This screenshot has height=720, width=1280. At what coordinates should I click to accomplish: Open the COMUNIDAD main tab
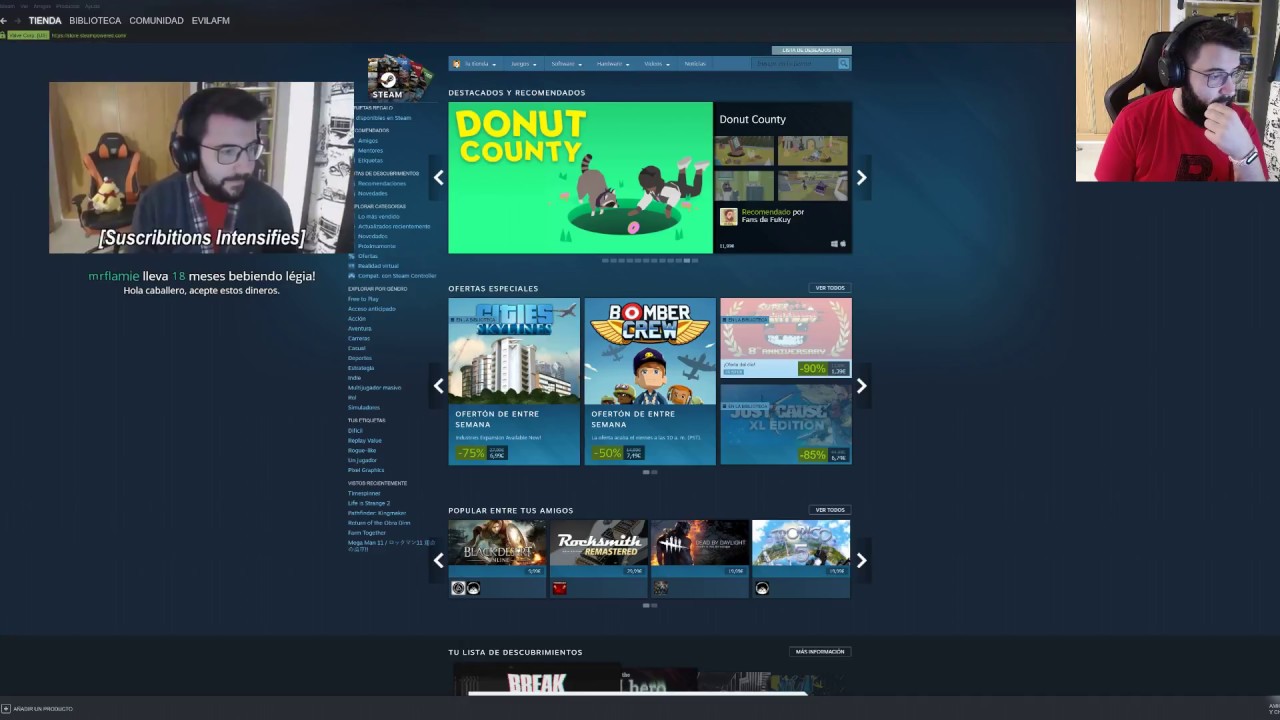[156, 20]
